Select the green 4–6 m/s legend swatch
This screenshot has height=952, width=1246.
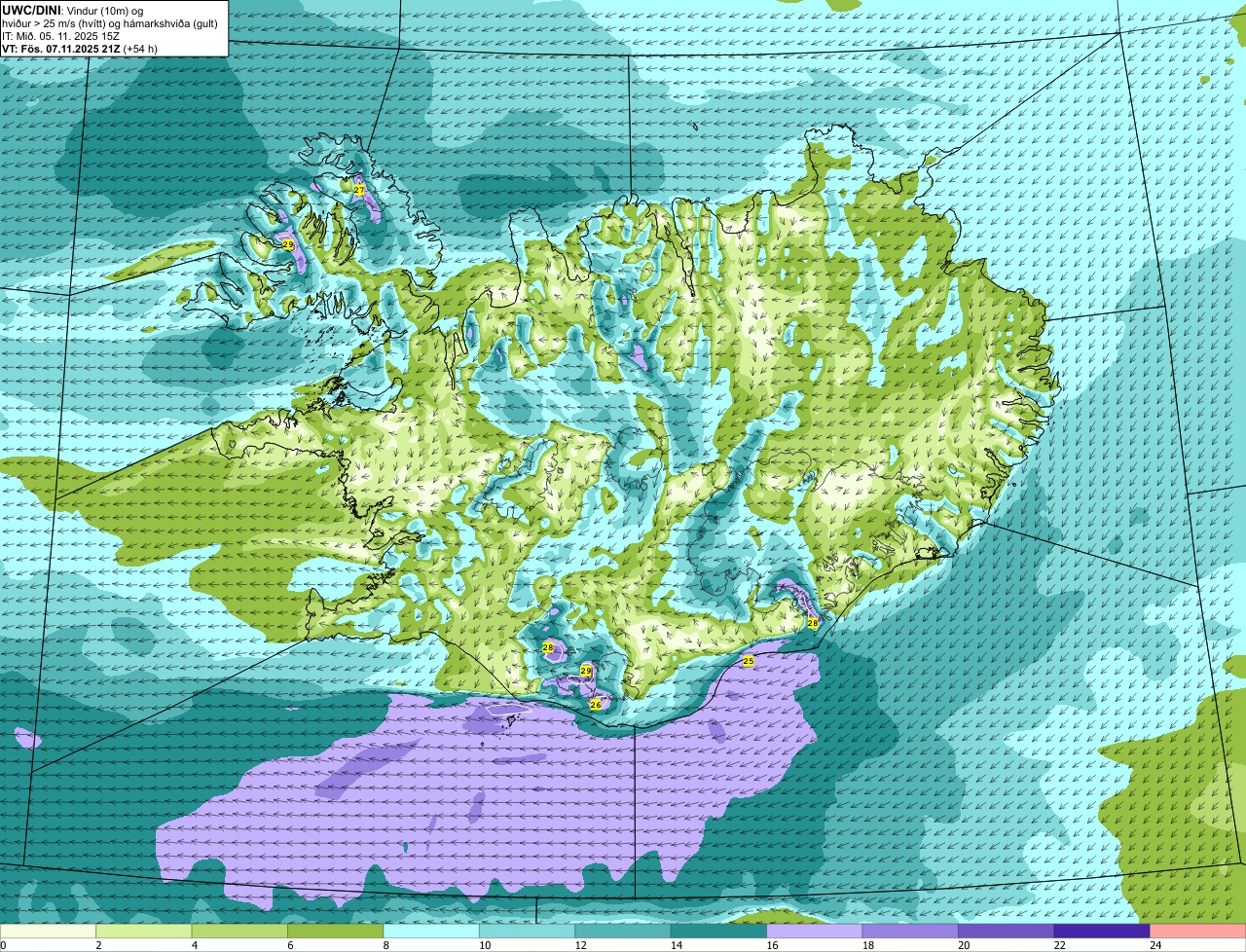point(239,932)
